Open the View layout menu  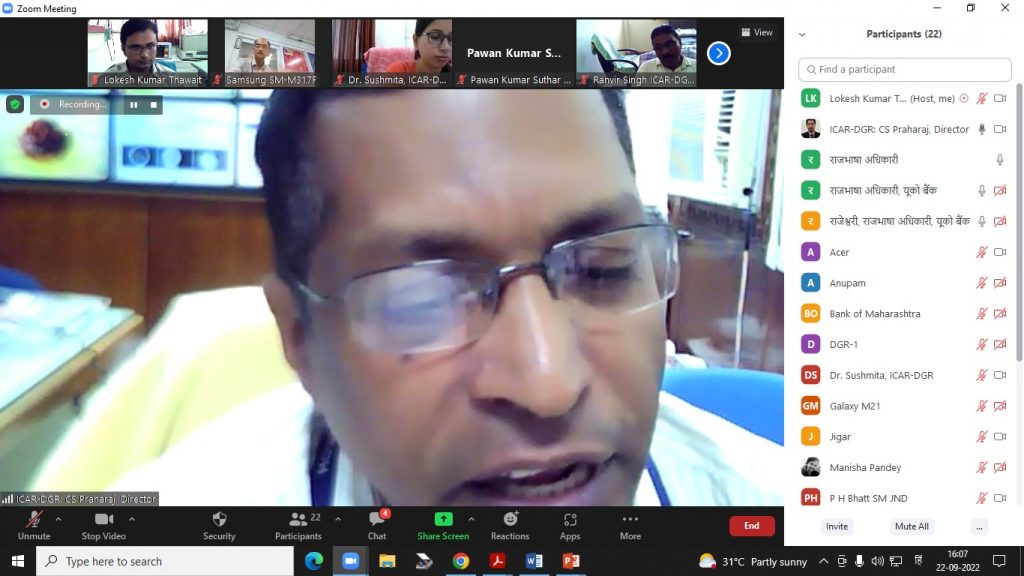tap(757, 32)
